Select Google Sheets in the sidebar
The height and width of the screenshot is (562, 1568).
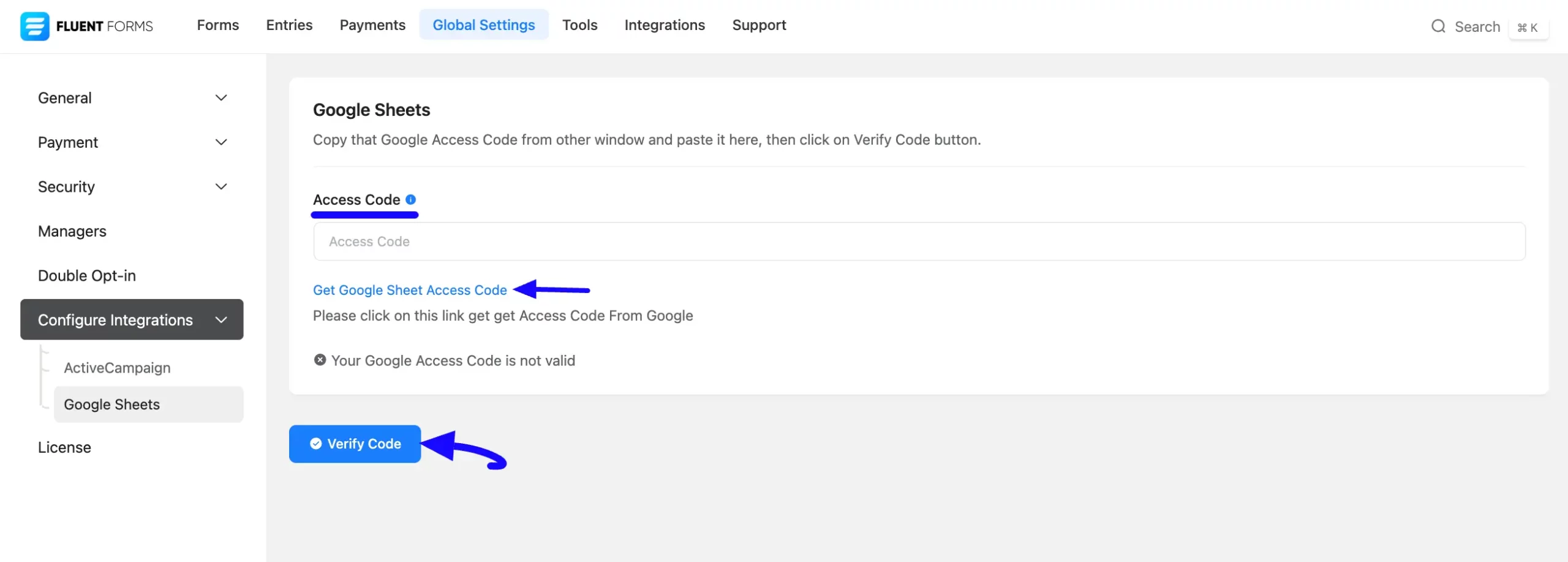coord(149,404)
